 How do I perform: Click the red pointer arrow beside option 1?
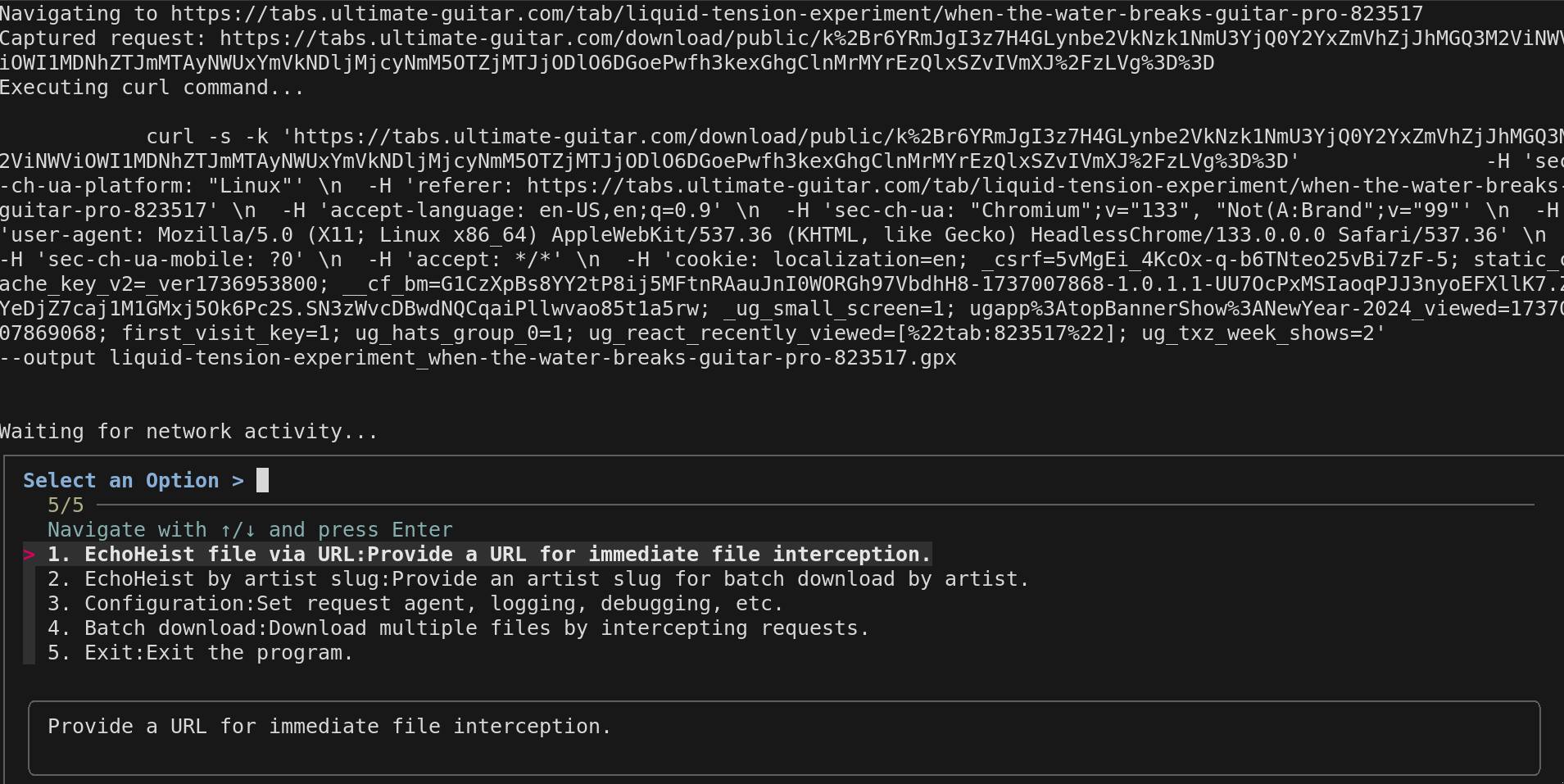click(29, 555)
